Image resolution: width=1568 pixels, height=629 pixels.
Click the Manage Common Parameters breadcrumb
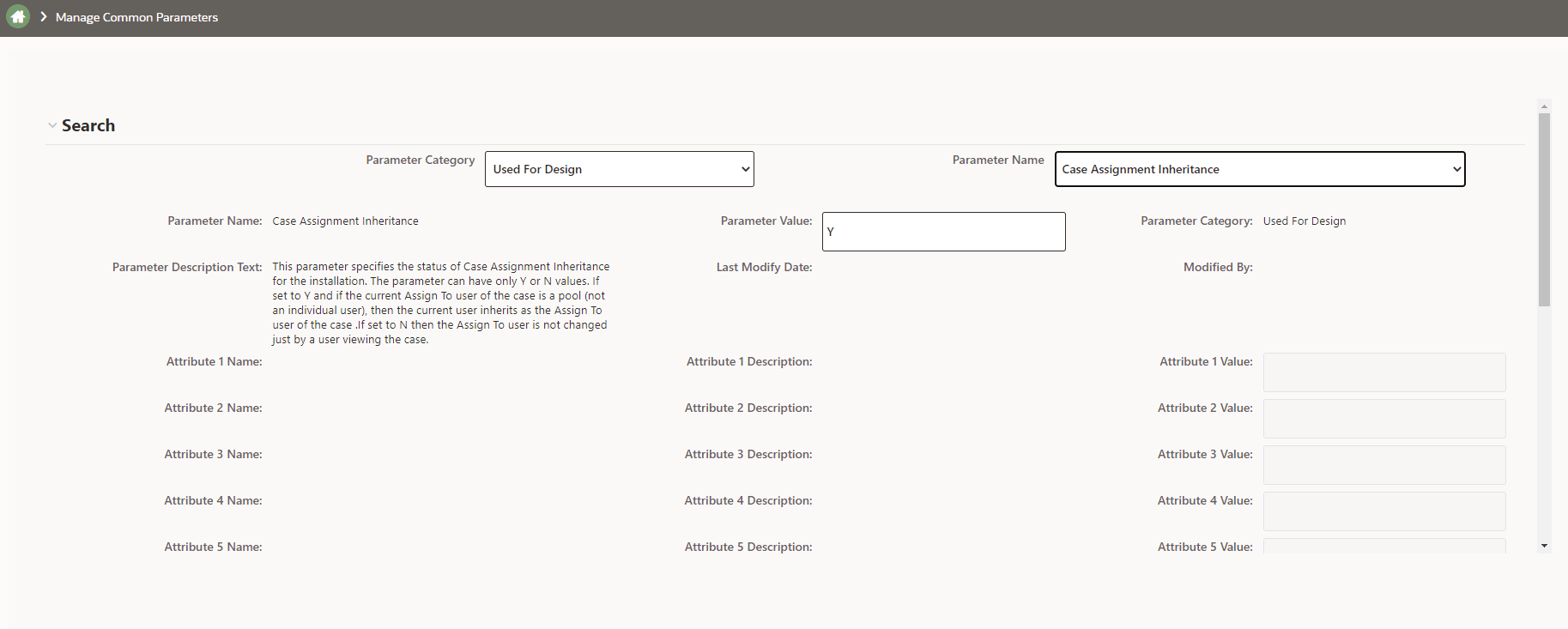point(136,17)
